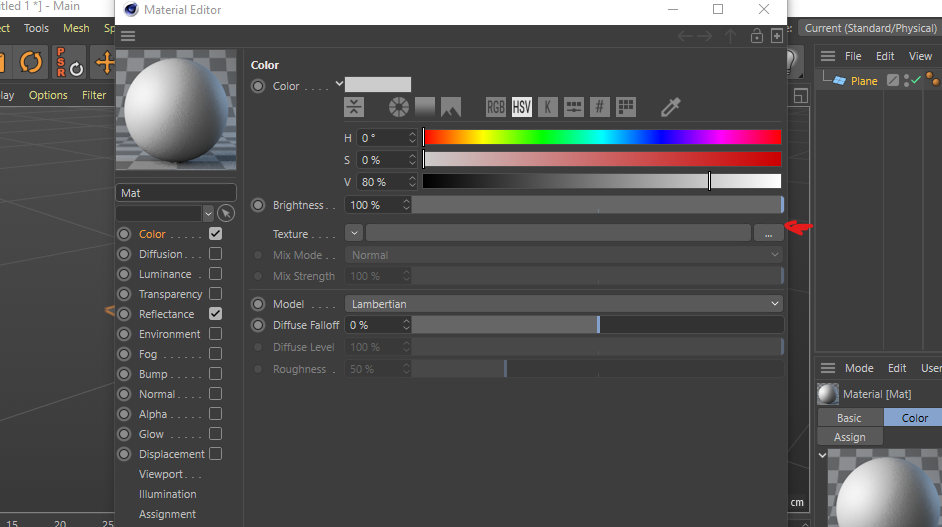Click the Brightness value stepper arrows
This screenshot has width=942, height=527.
point(406,205)
